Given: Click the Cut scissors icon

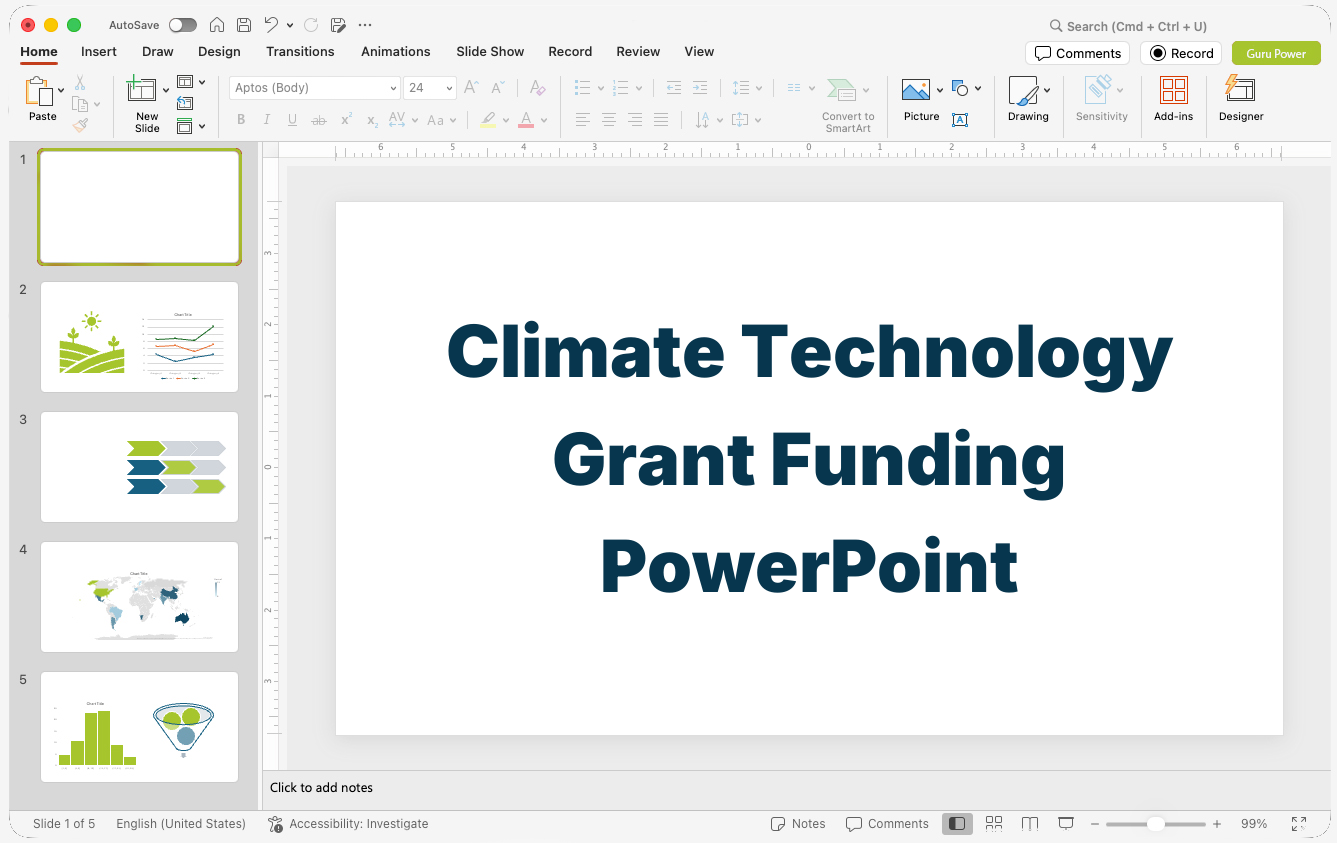Looking at the screenshot, I should pos(80,83).
